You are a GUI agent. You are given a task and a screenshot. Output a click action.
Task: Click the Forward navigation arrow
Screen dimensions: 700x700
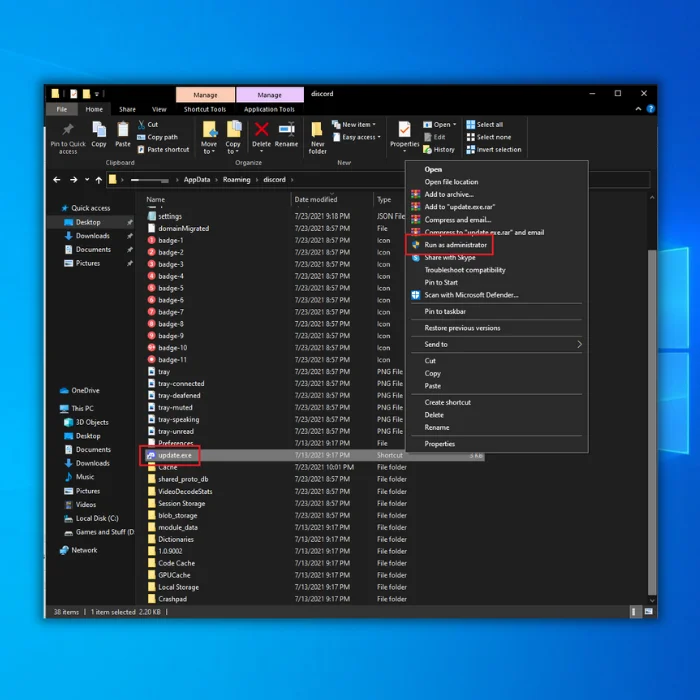tap(73, 179)
